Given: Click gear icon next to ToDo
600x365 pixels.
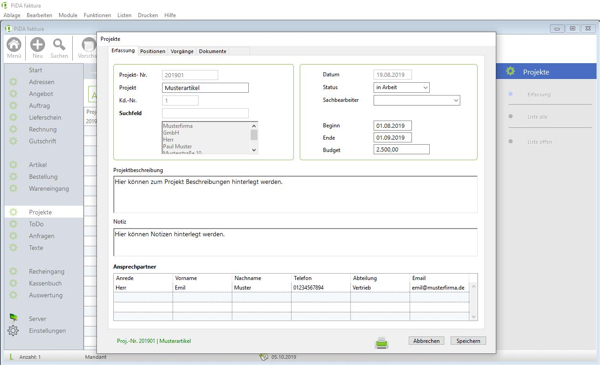Looking at the screenshot, I should (13, 224).
